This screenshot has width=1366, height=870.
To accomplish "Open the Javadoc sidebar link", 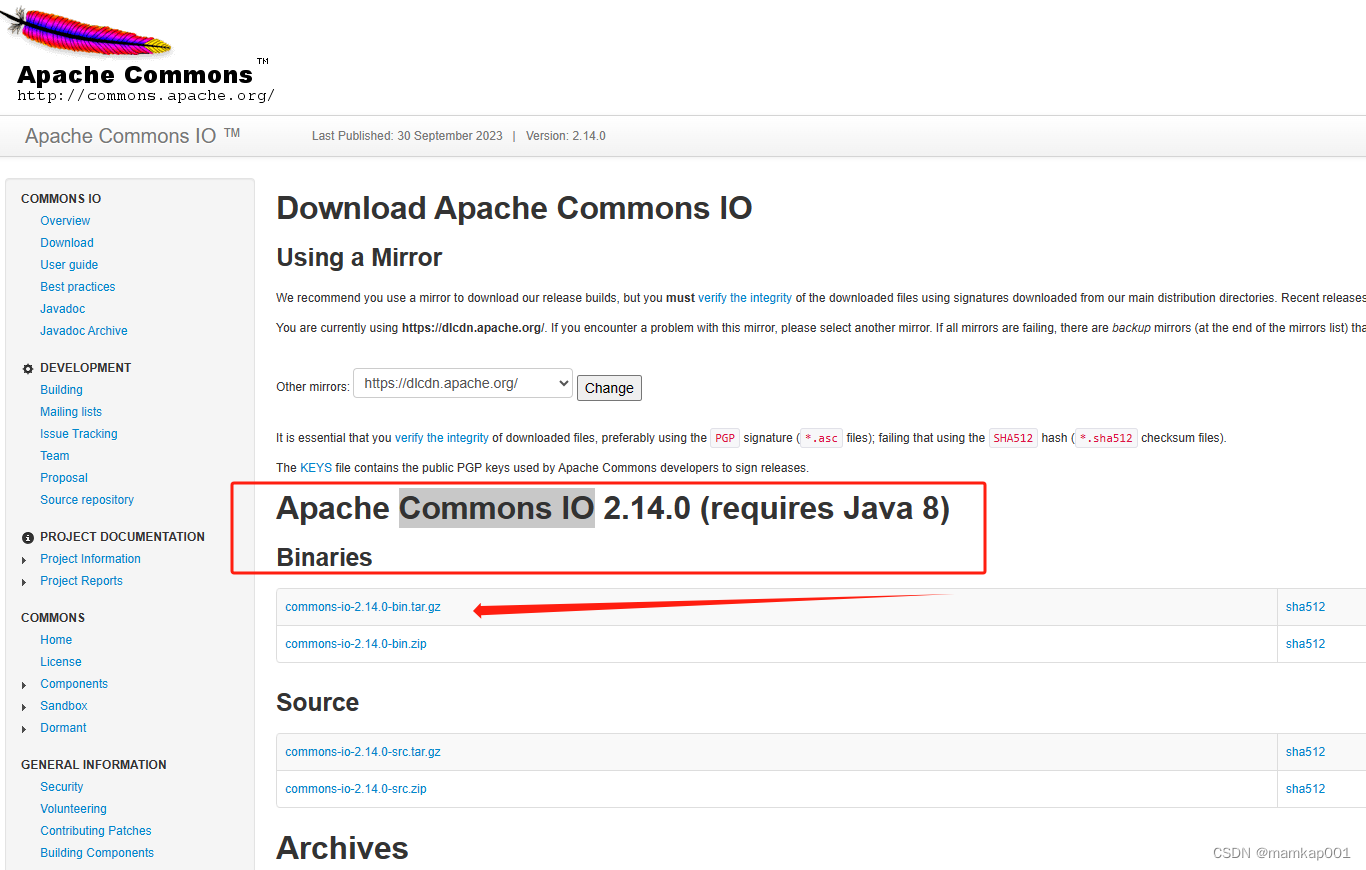I will [x=61, y=309].
